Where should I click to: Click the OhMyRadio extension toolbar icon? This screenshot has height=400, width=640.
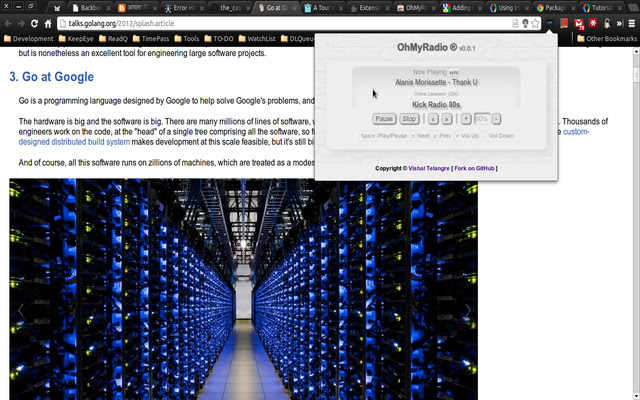pos(550,23)
